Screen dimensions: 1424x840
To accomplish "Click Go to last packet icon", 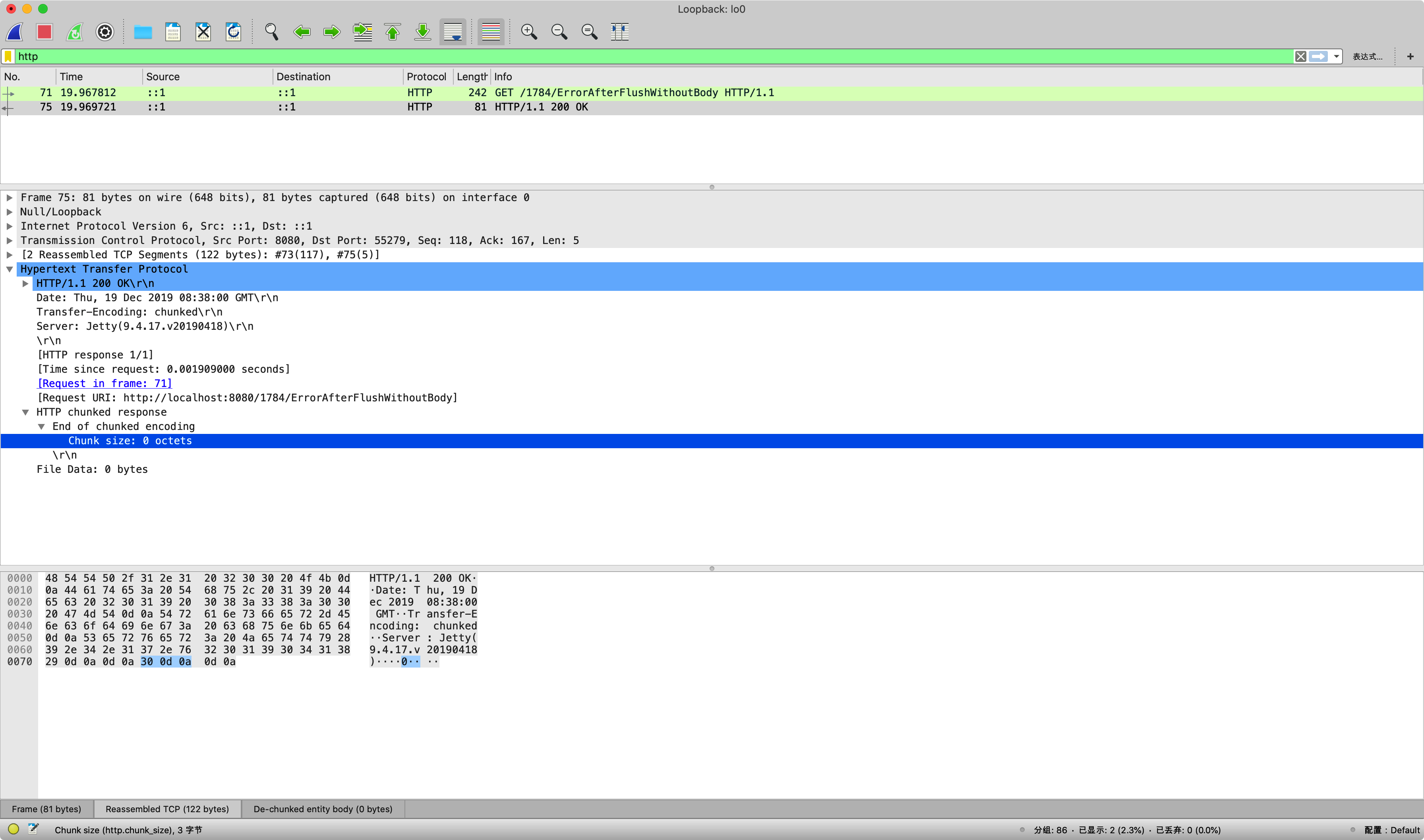I will 423,32.
